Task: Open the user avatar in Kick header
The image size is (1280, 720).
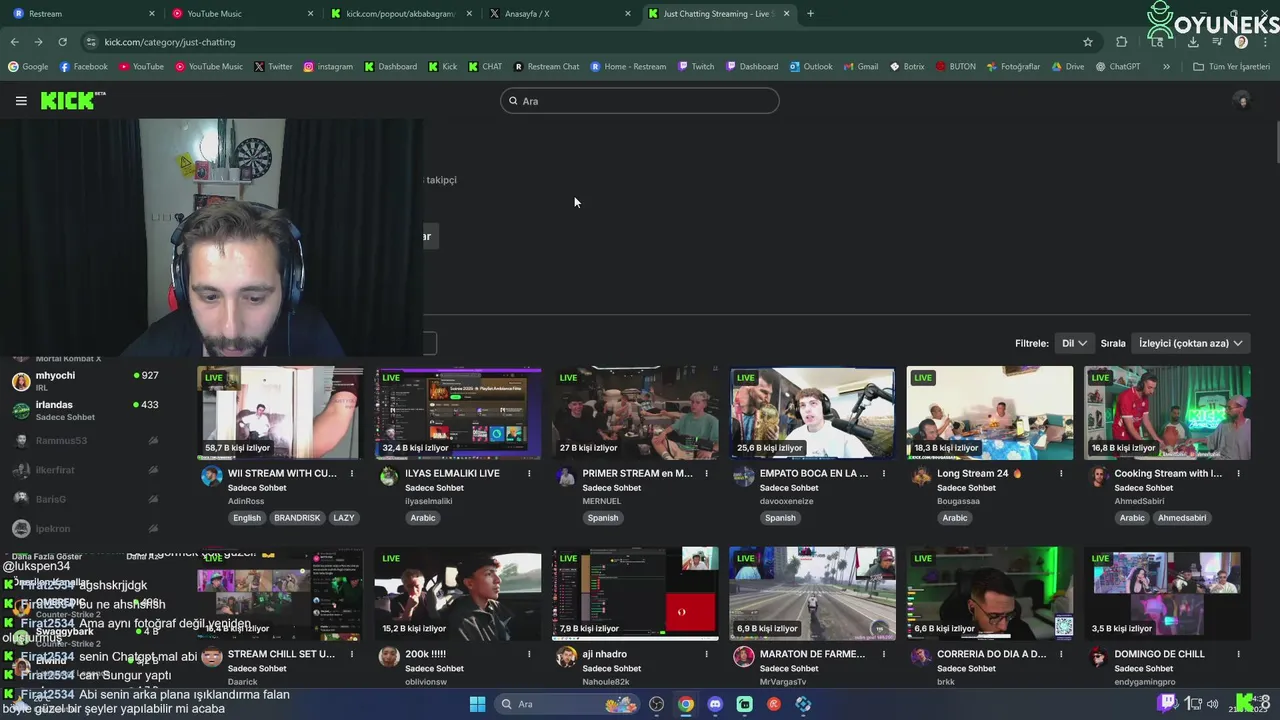Action: click(1242, 100)
